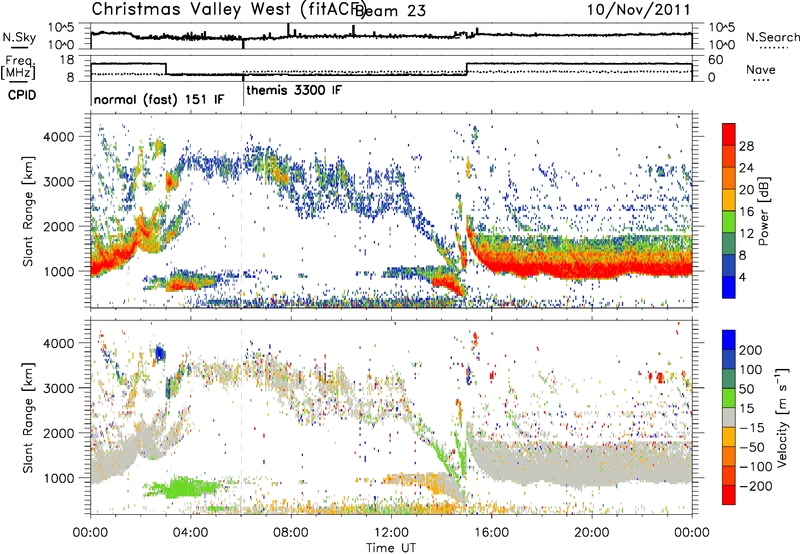
Task: Click the '18' tick on frequency axis
Action: (x=67, y=60)
